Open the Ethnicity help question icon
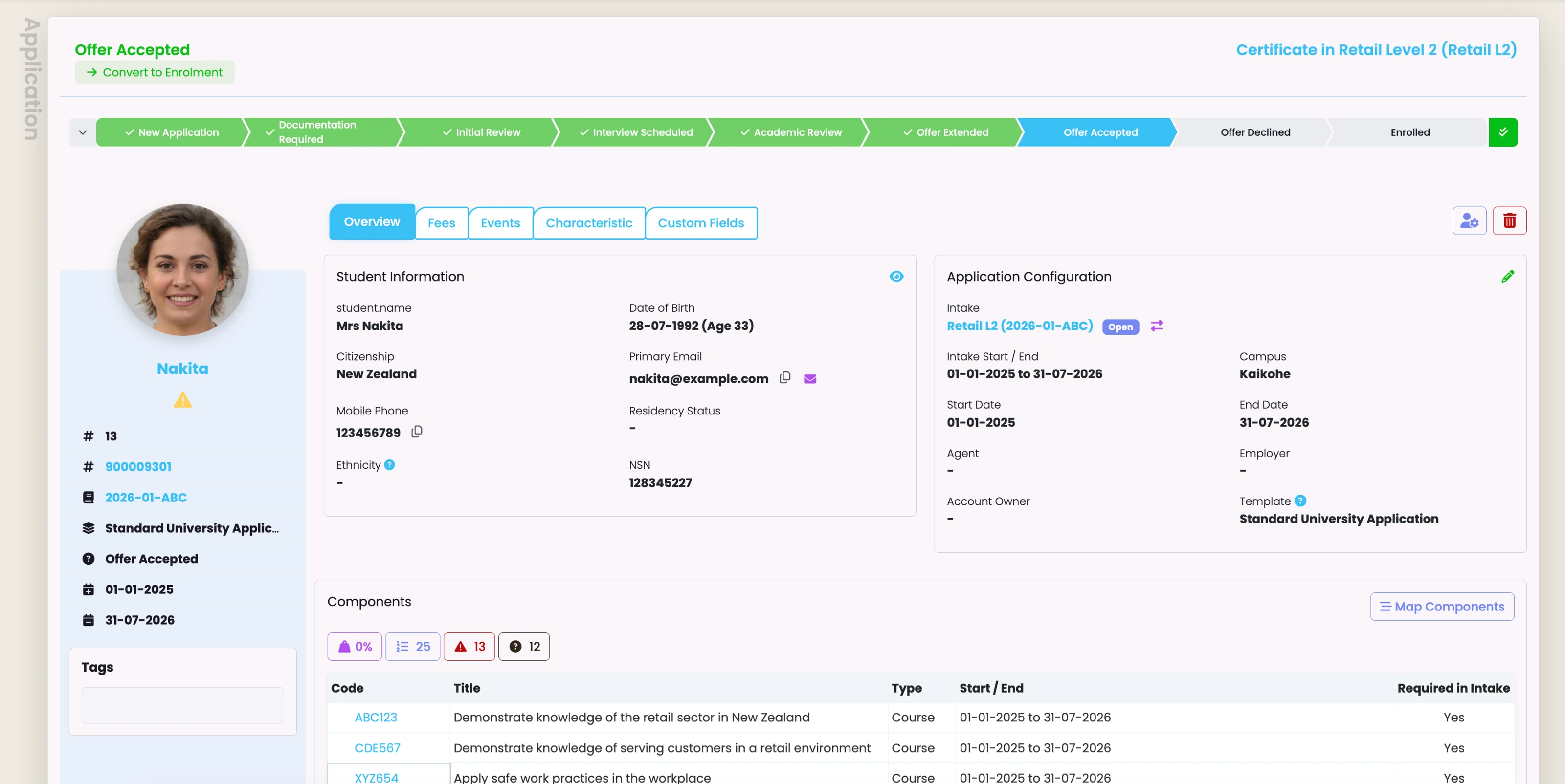The image size is (1565, 784). click(389, 464)
